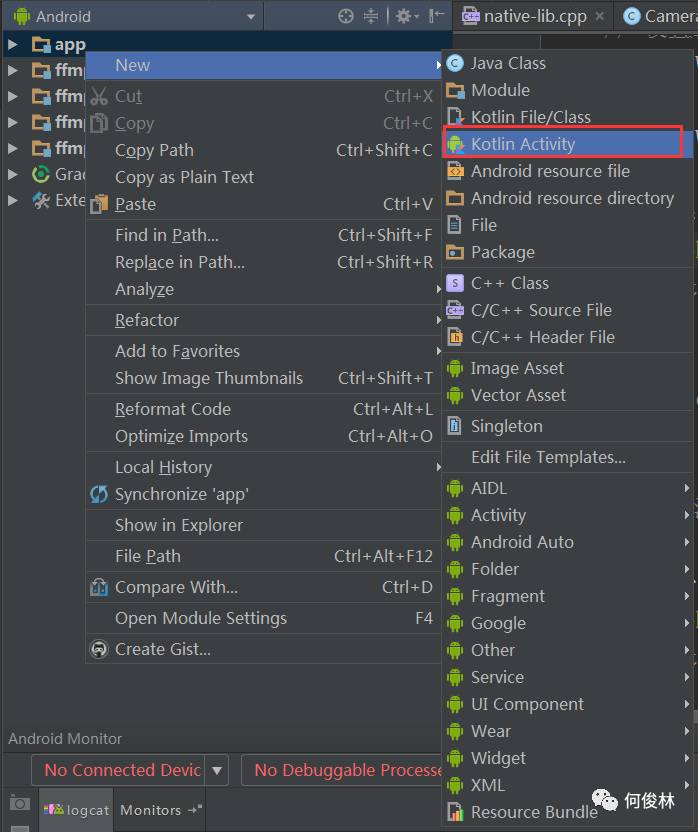Viewport: 698px width, 832px height.
Task: Create a new Singleton
Action: coord(567,426)
